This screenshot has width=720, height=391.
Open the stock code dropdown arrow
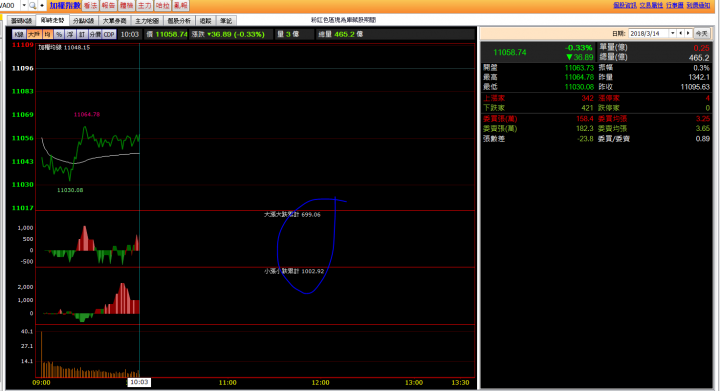pyautogui.click(x=24, y=6)
